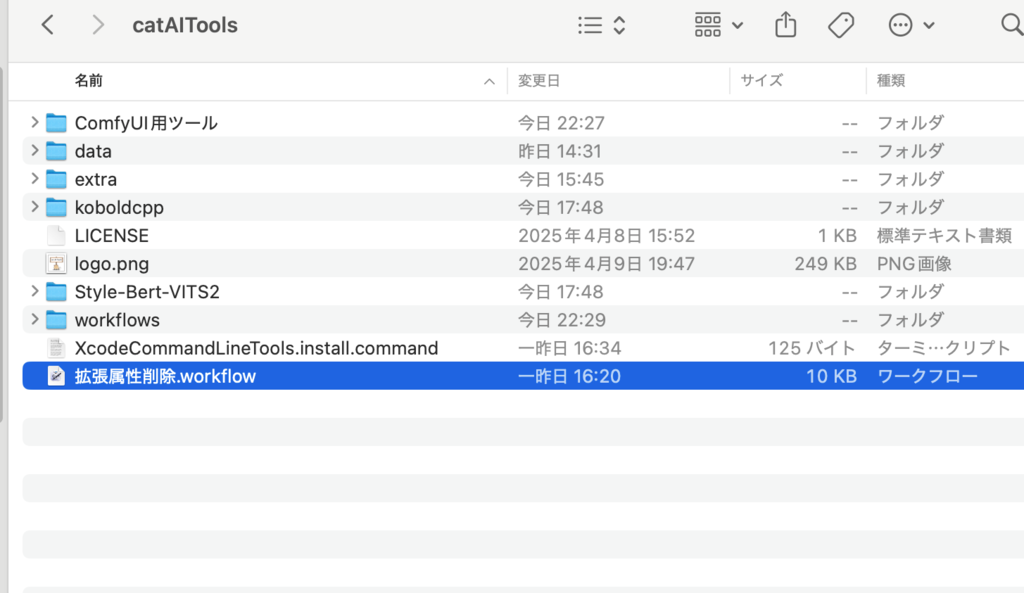Open the ellipsis action menu
Screen dimensions: 1024x593
(911, 25)
